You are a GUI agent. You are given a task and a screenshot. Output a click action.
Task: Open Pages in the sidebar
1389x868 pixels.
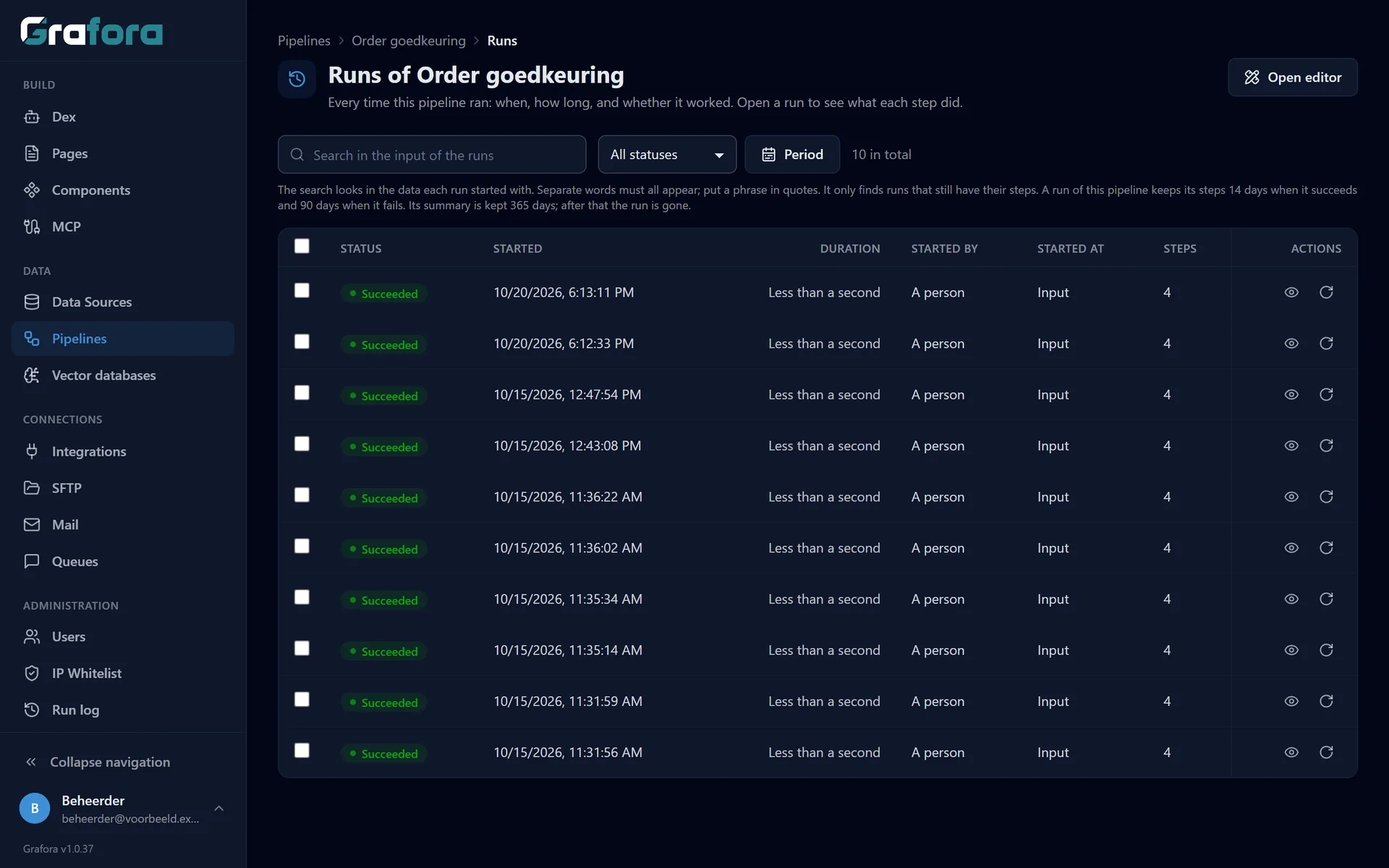point(123,153)
